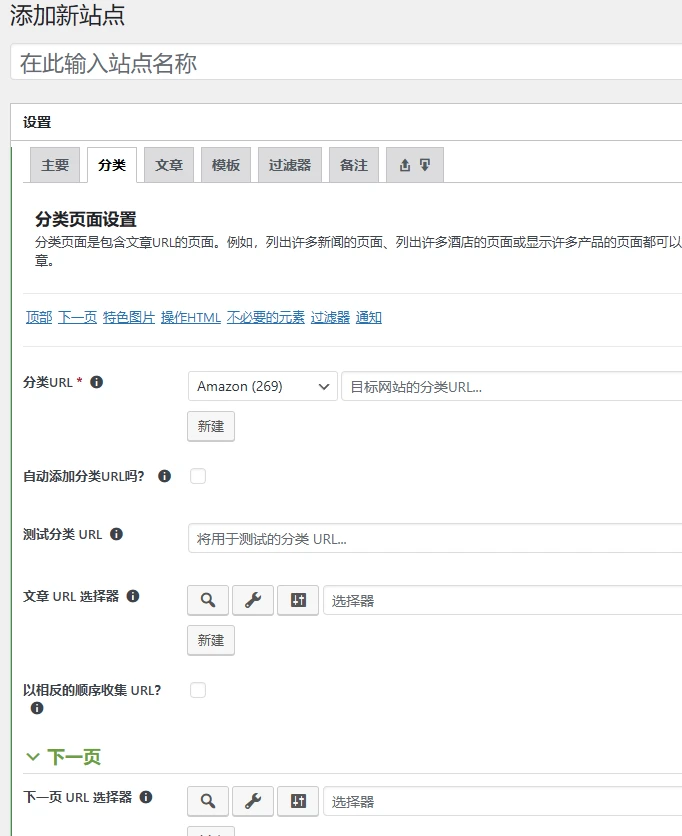Focus the site name title field
Viewport: 682px width, 836px height.
coord(346,62)
